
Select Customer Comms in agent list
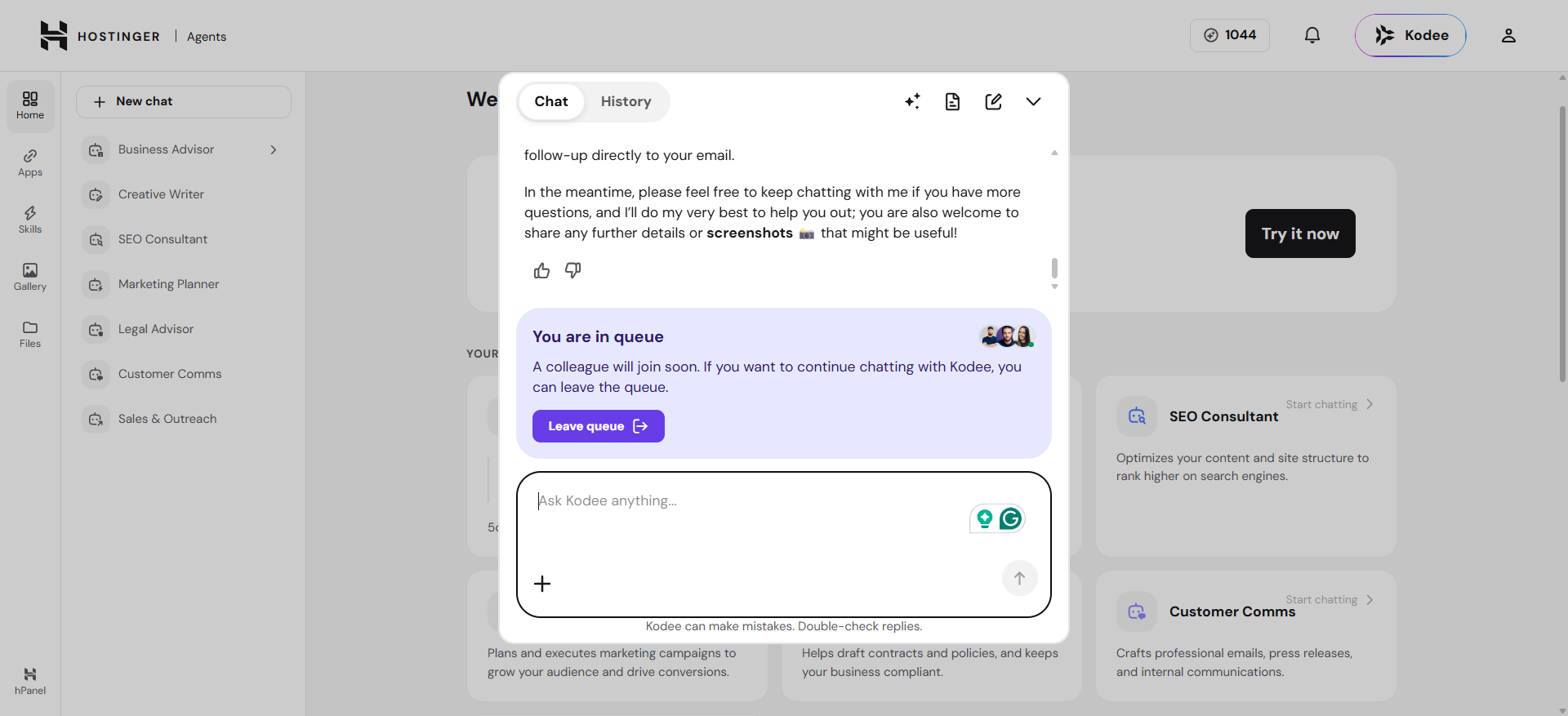pyautogui.click(x=170, y=374)
